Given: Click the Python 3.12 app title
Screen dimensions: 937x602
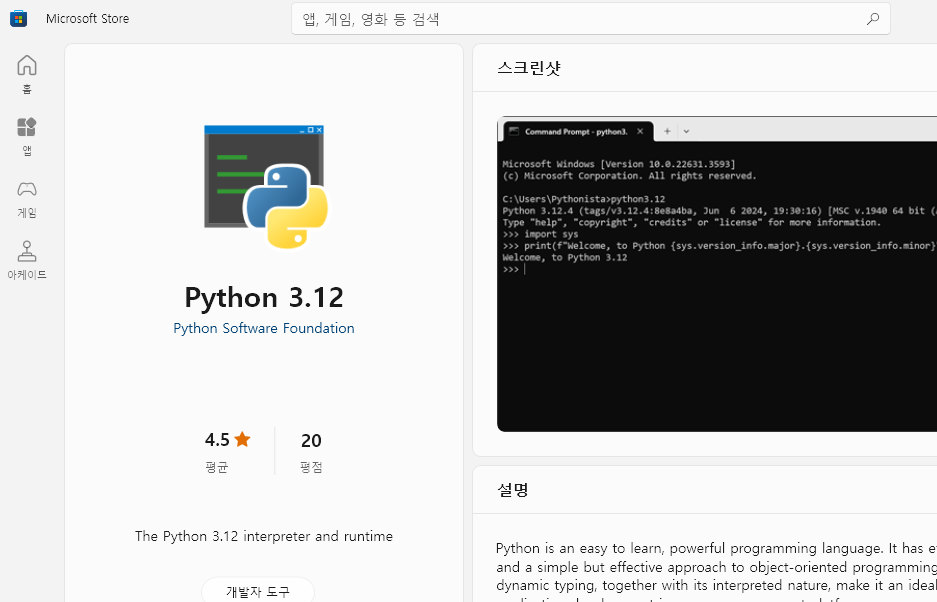Looking at the screenshot, I should [x=264, y=297].
